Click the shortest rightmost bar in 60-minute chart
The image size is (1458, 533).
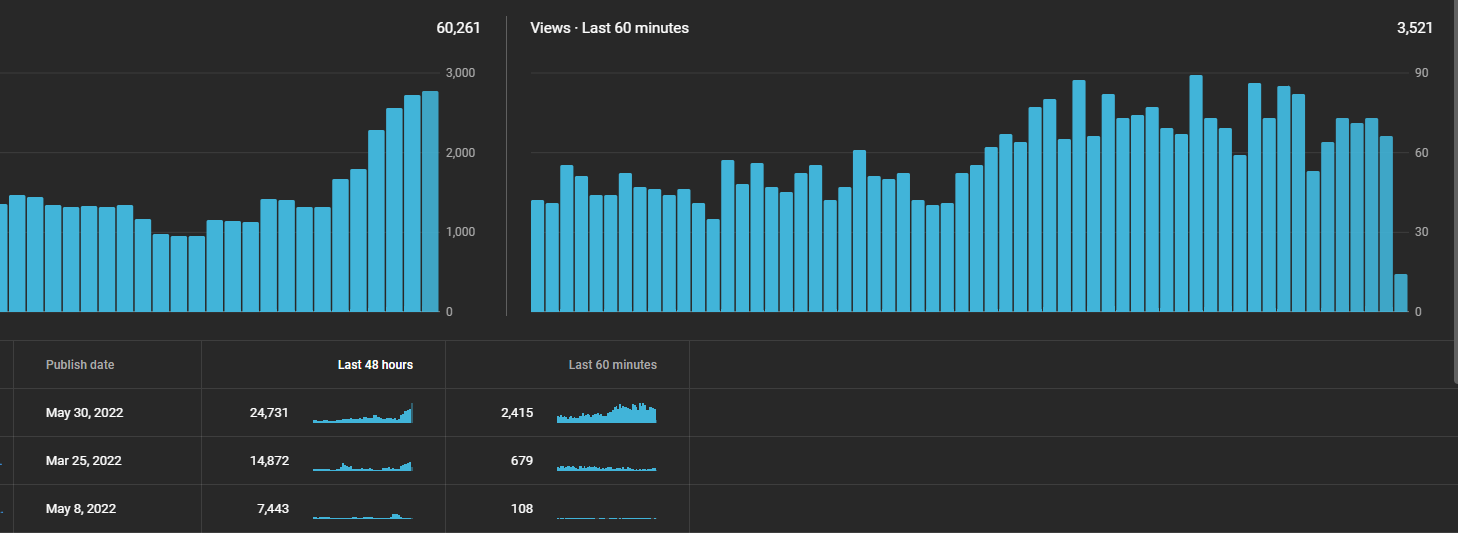1401,293
